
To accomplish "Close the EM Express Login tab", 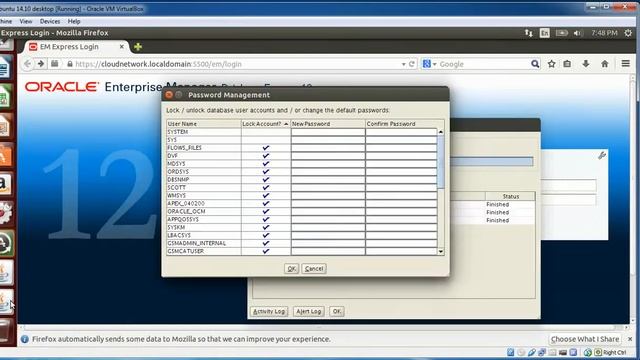I will [x=122, y=47].
